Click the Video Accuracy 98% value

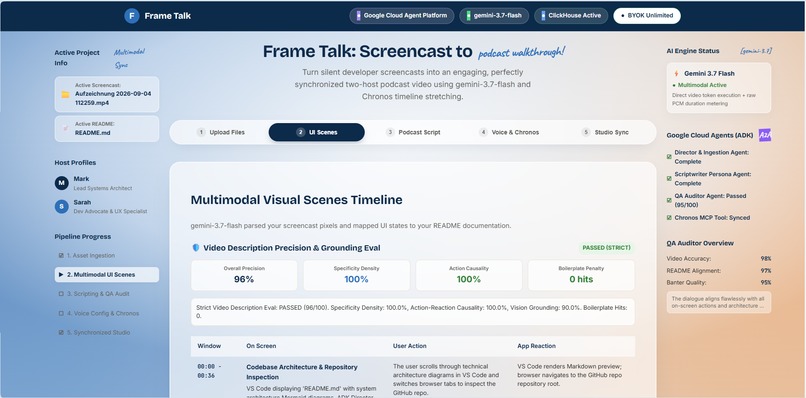766,259
